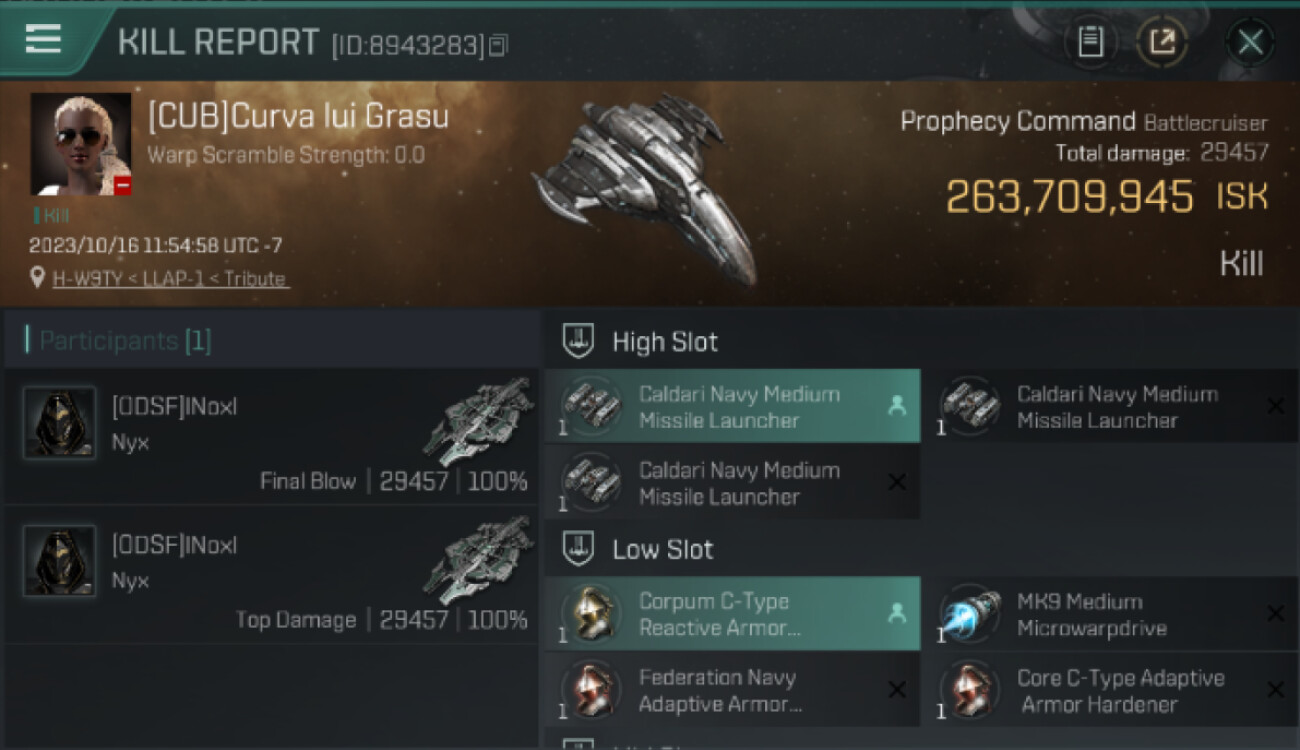Toggle X mark on Core C-Type Adaptive Armor Hardener

[x=1275, y=690]
